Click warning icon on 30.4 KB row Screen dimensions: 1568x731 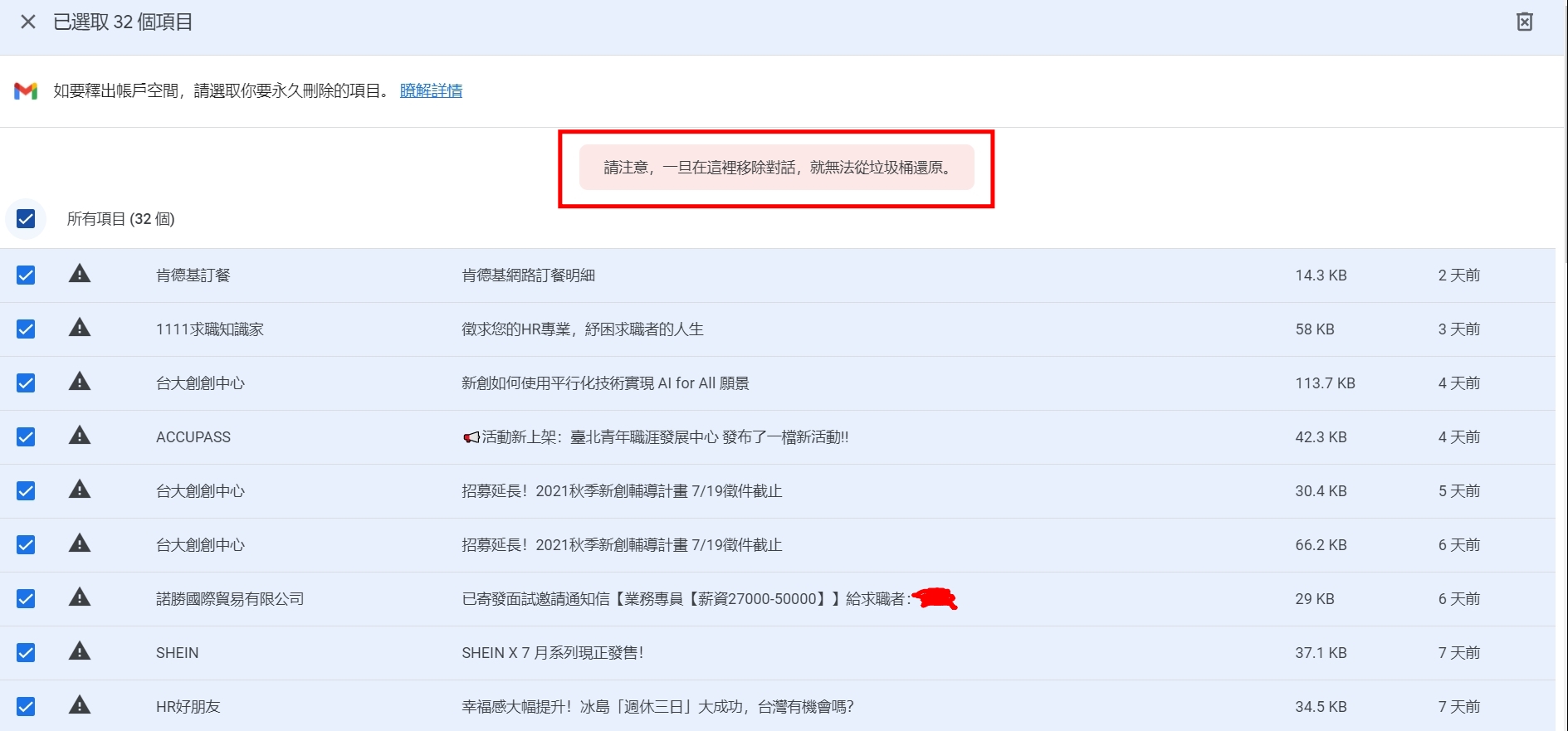click(80, 490)
